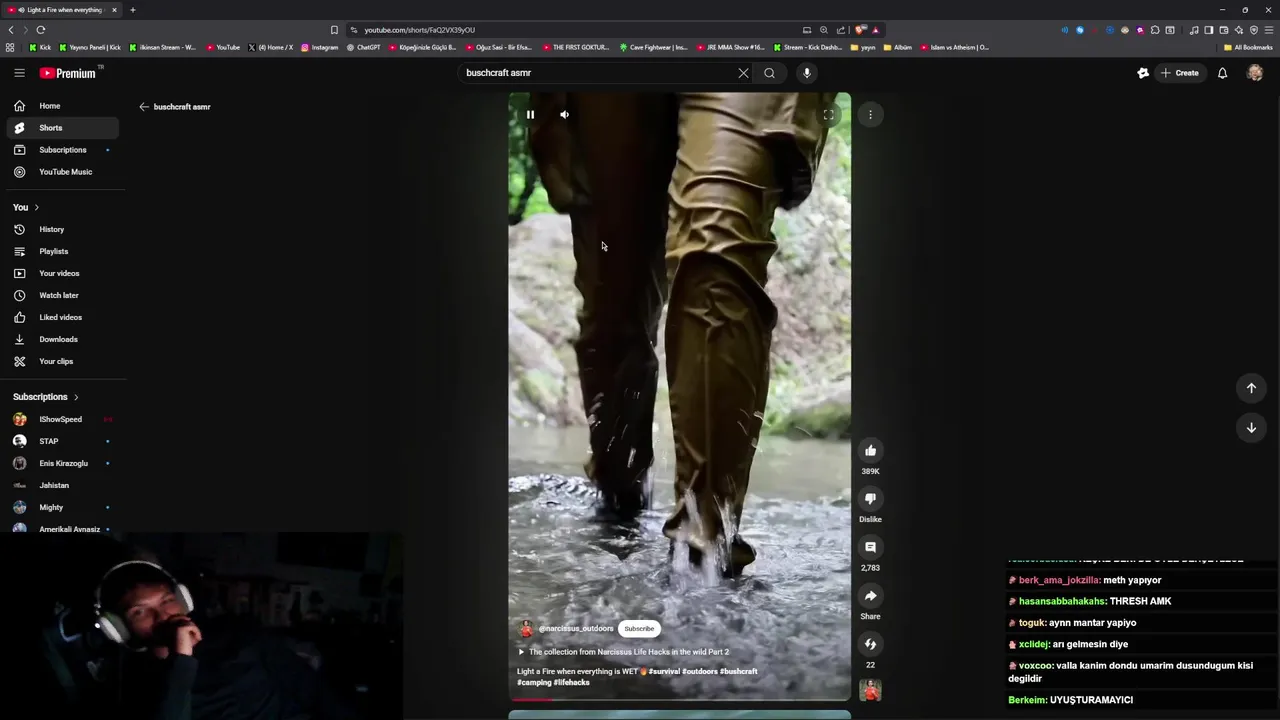Select Shorts in the sidebar
Viewport: 1280px width, 720px height.
pos(62,128)
